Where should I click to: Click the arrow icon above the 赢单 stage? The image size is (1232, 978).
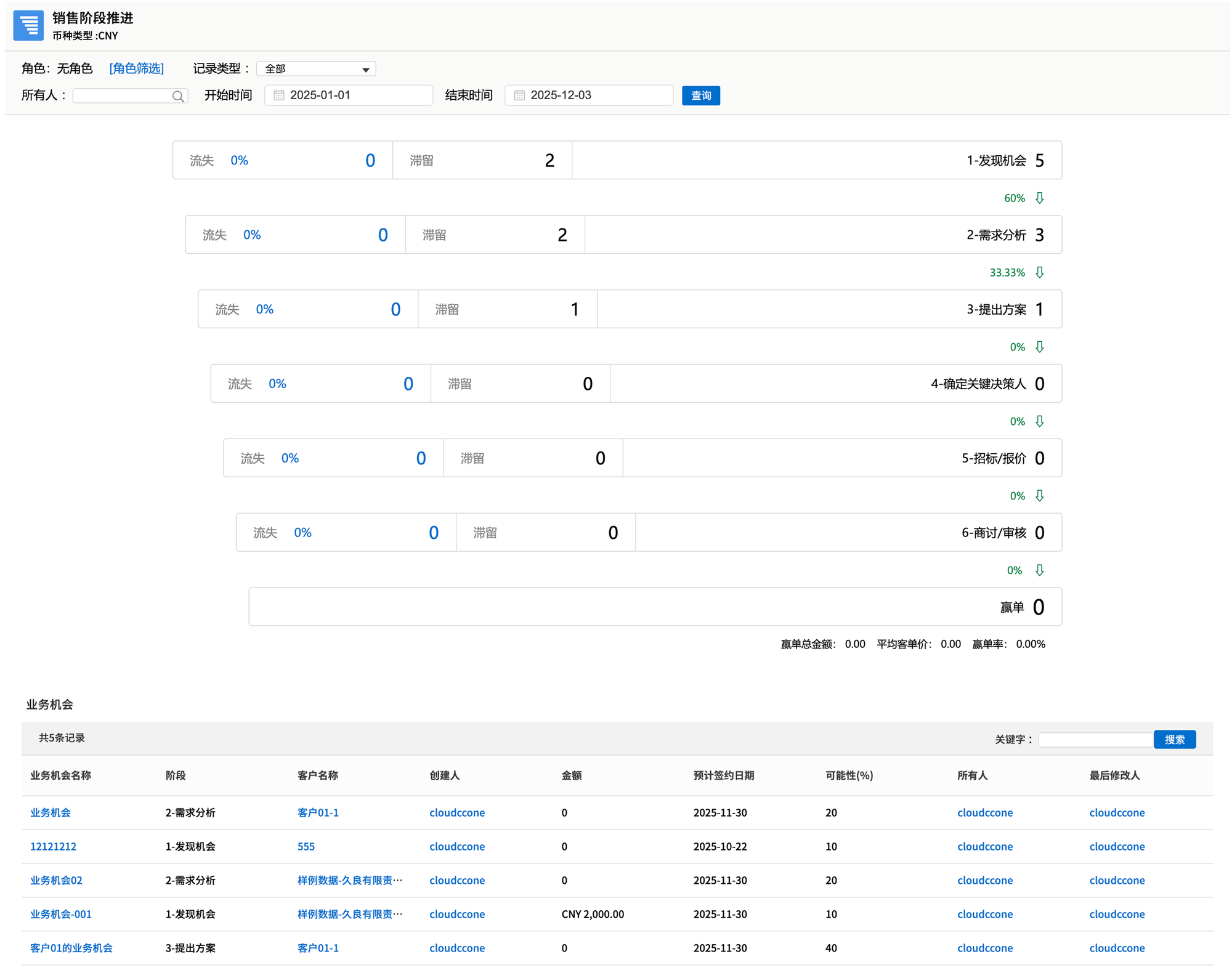coord(1040,570)
